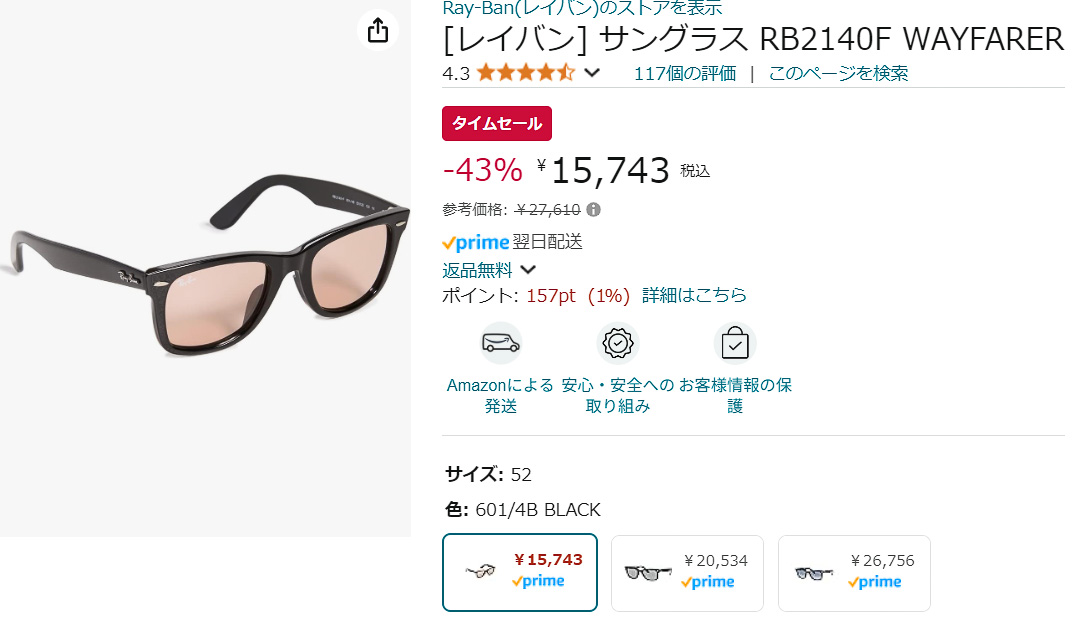Click the share icon above the product image
Viewport: 1092px width, 633px height.
[x=377, y=30]
